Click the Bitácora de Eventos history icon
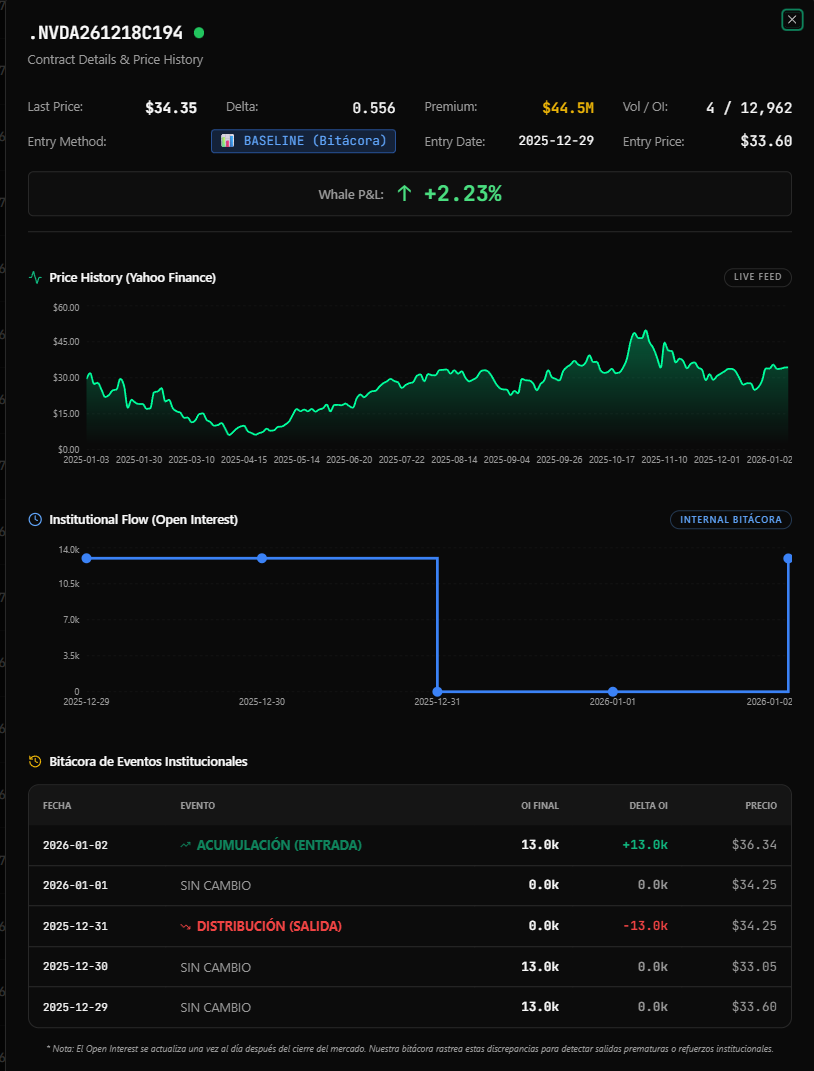Screen dimensions: 814x1071 [35, 761]
